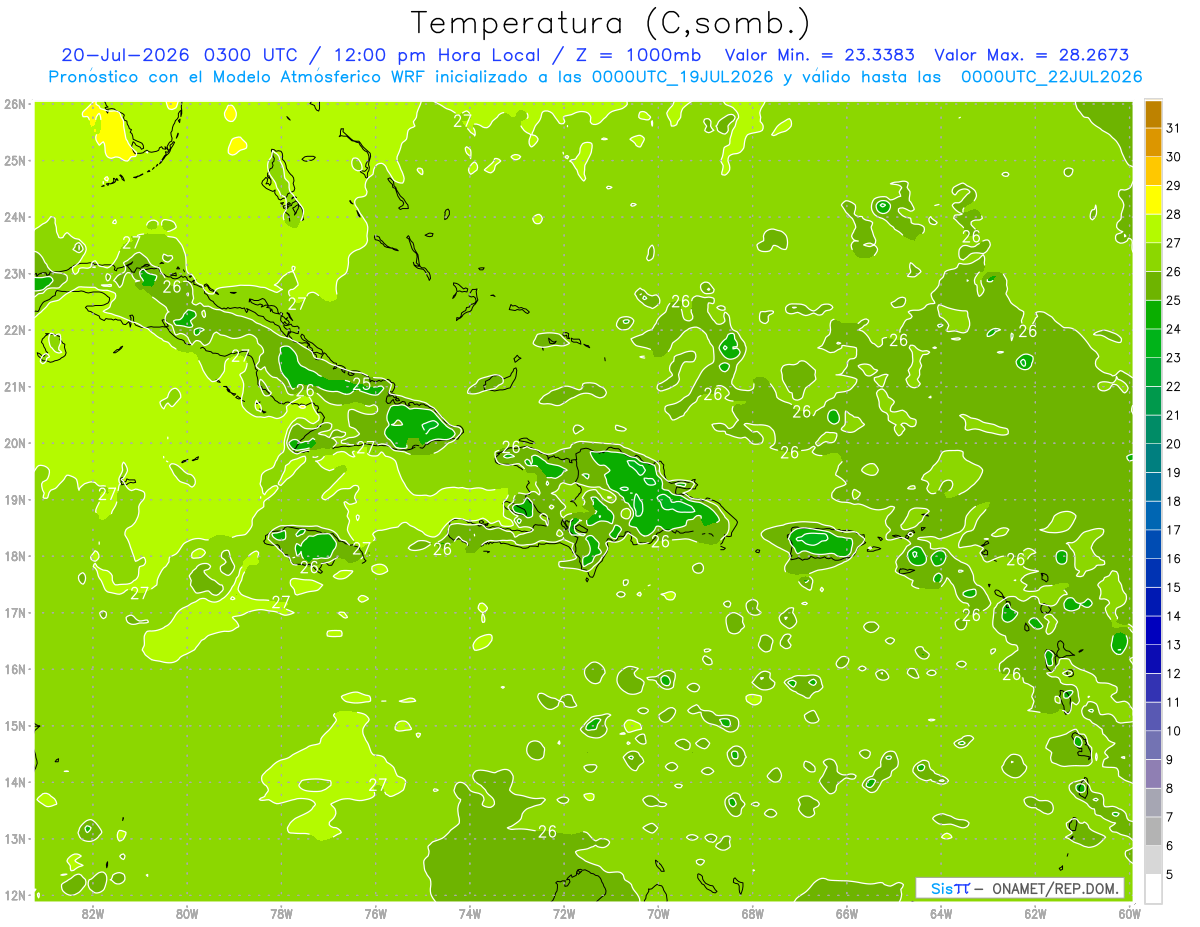Pick the teal legend band between 19 and 20
1200x927 pixels.
pyautogui.click(x=1153, y=458)
